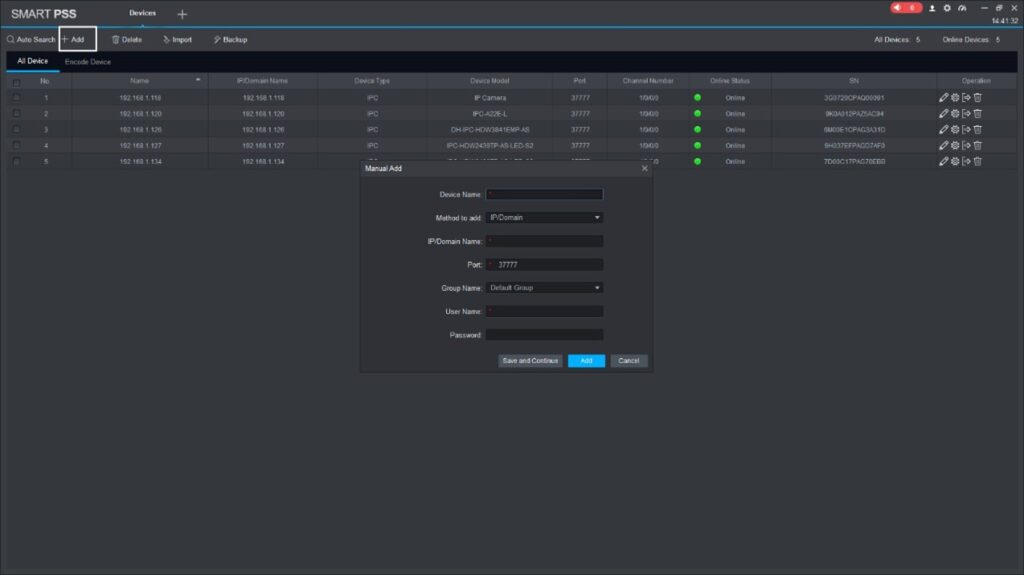The width and height of the screenshot is (1024, 575).
Task: Select the SN cell 3G3729CPAQ00091
Action: click(x=854, y=97)
